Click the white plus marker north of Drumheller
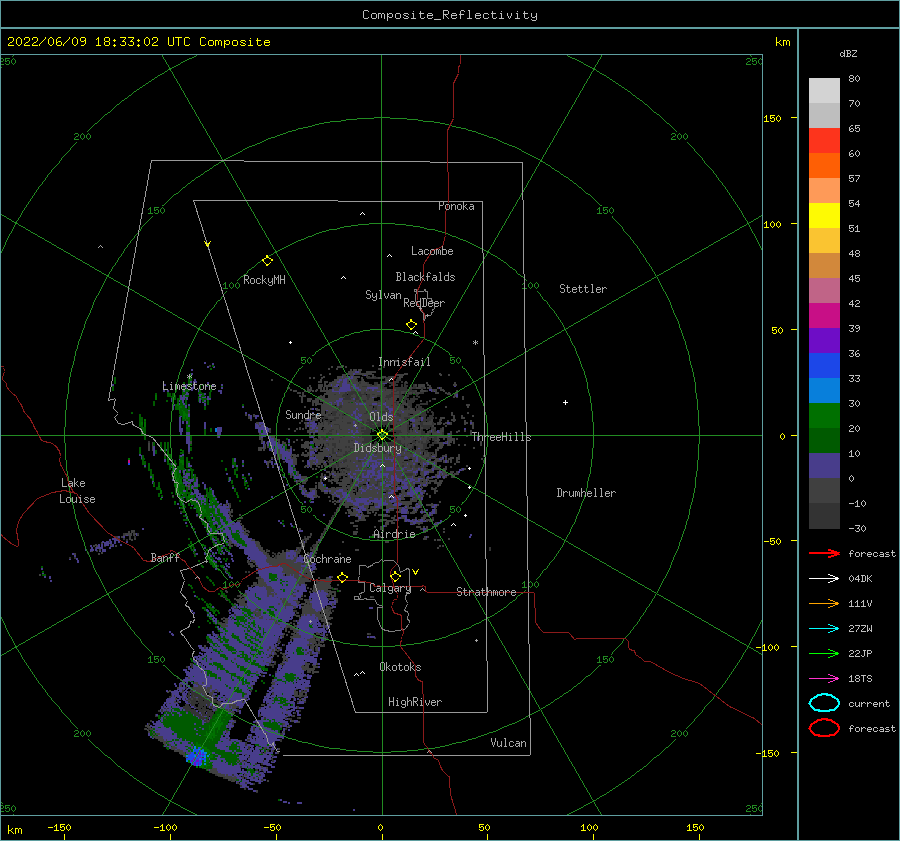The image size is (900, 841). [x=565, y=402]
